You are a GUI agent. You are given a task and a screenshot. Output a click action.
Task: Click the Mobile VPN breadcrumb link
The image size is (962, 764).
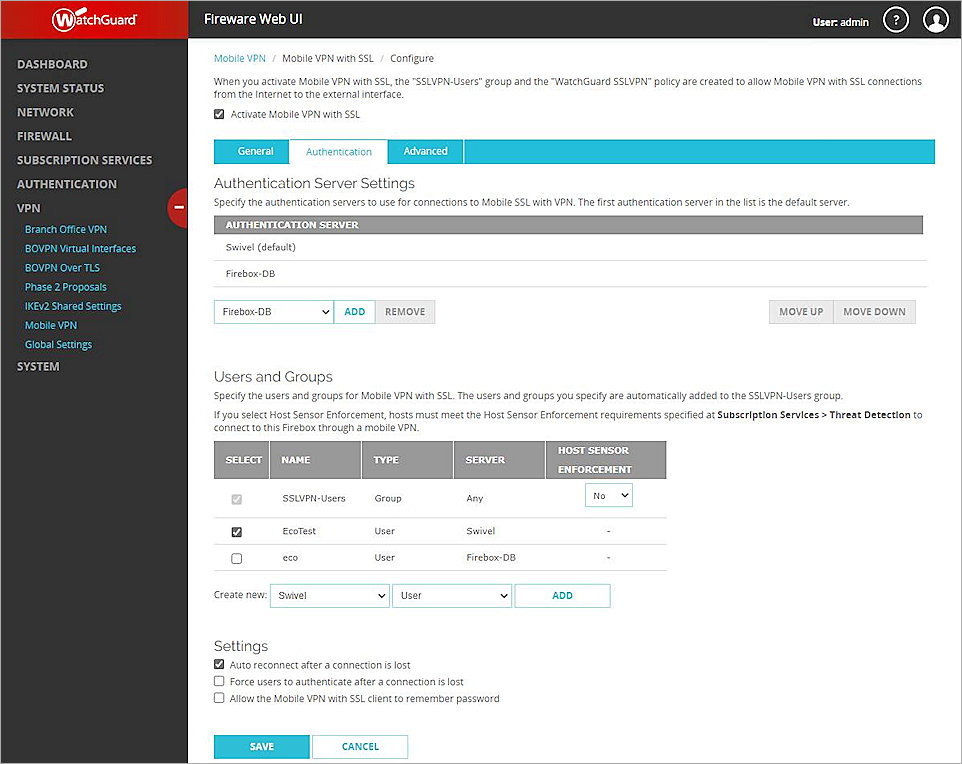pos(239,58)
